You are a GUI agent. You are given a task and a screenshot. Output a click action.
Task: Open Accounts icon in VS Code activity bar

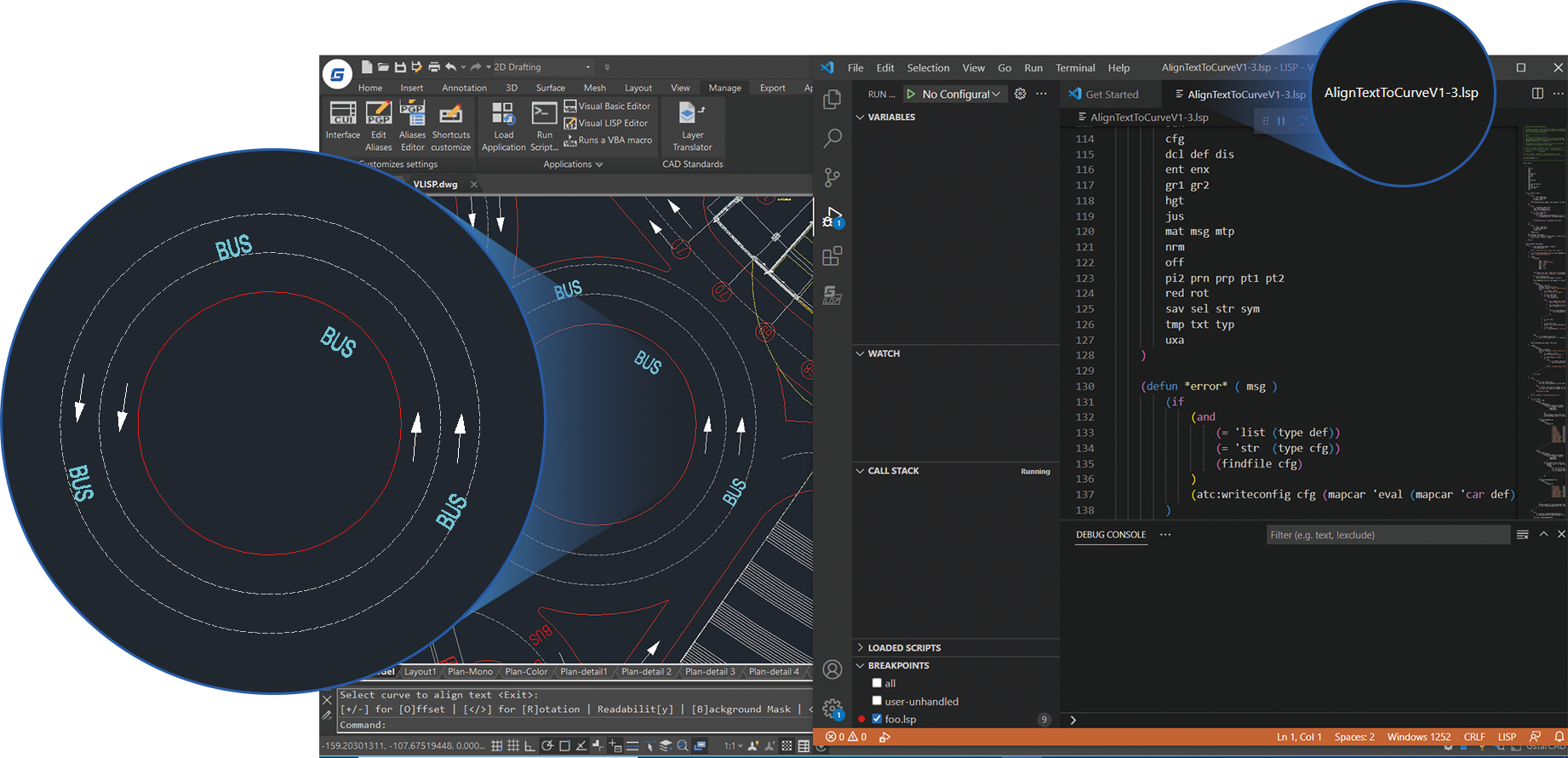click(833, 669)
